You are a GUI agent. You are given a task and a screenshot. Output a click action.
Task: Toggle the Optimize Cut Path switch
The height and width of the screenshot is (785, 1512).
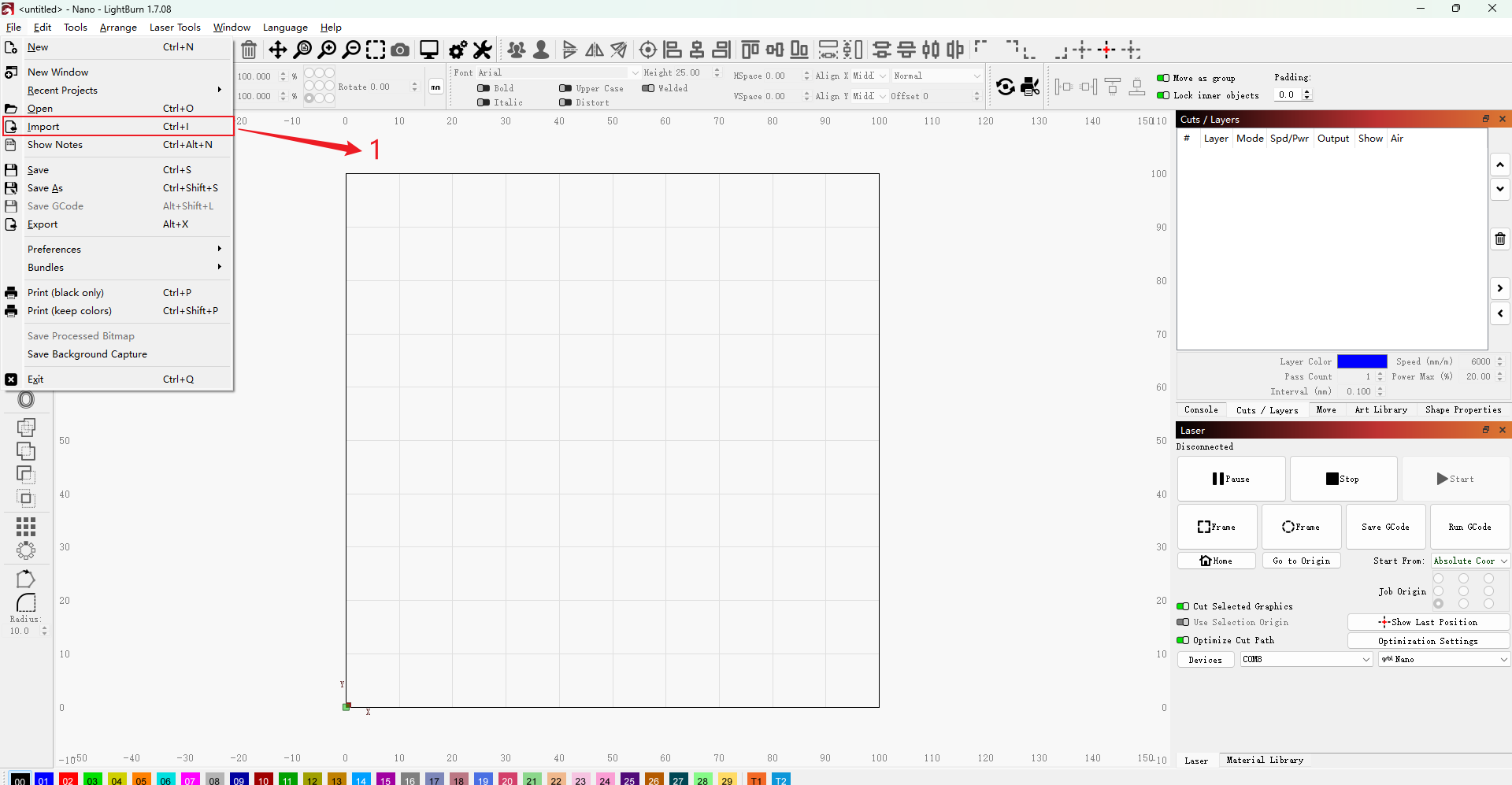pos(1183,640)
